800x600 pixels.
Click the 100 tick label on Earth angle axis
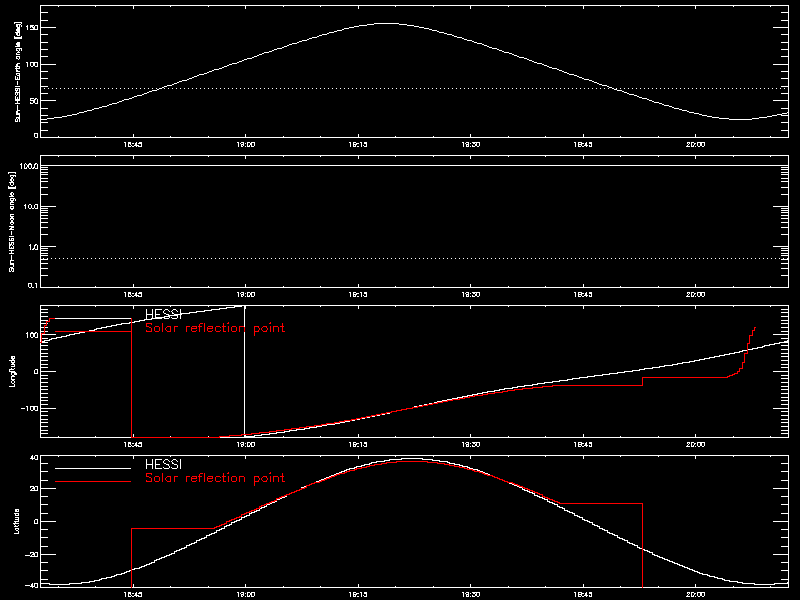tap(32, 64)
